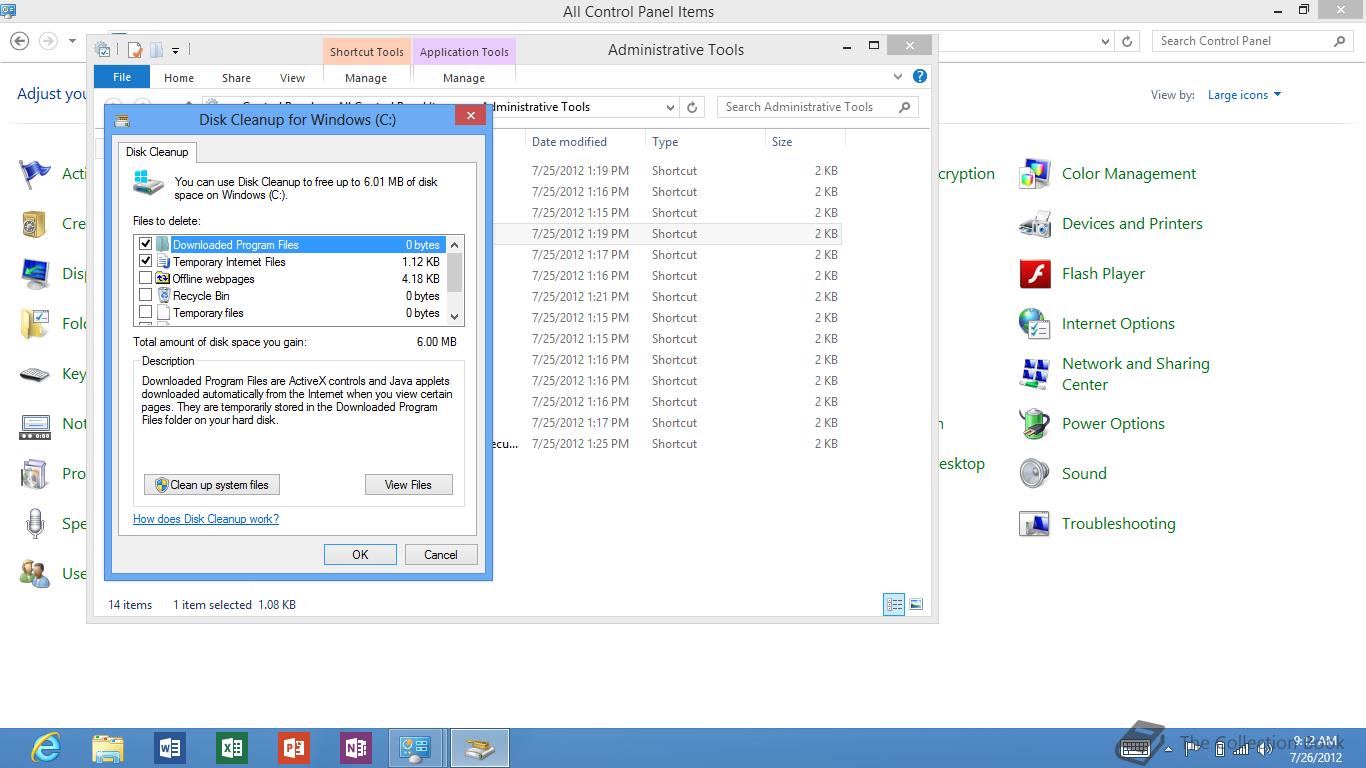Viewport: 1366px width, 768px height.
Task: Select the Shortcut Tools Manage tab
Action: (366, 77)
